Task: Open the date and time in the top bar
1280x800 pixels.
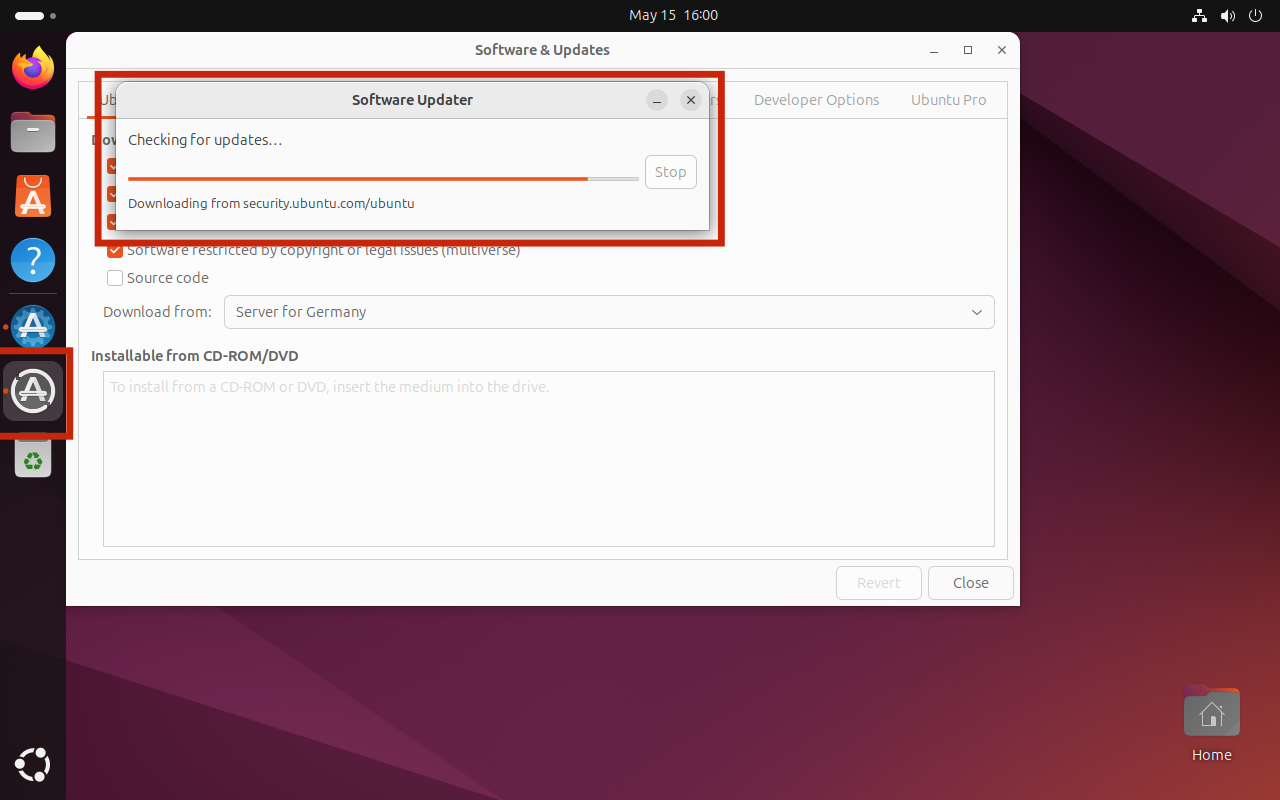Action: [x=673, y=15]
